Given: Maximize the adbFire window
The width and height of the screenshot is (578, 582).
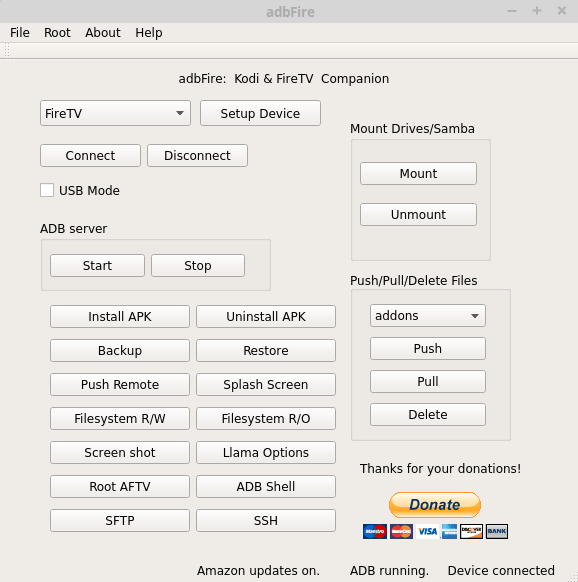Looking at the screenshot, I should pos(537,11).
